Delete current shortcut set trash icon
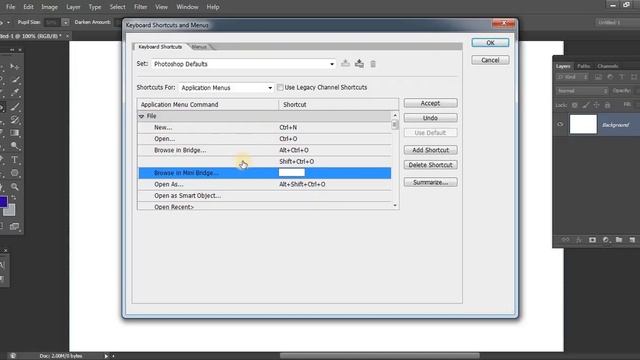 point(373,64)
